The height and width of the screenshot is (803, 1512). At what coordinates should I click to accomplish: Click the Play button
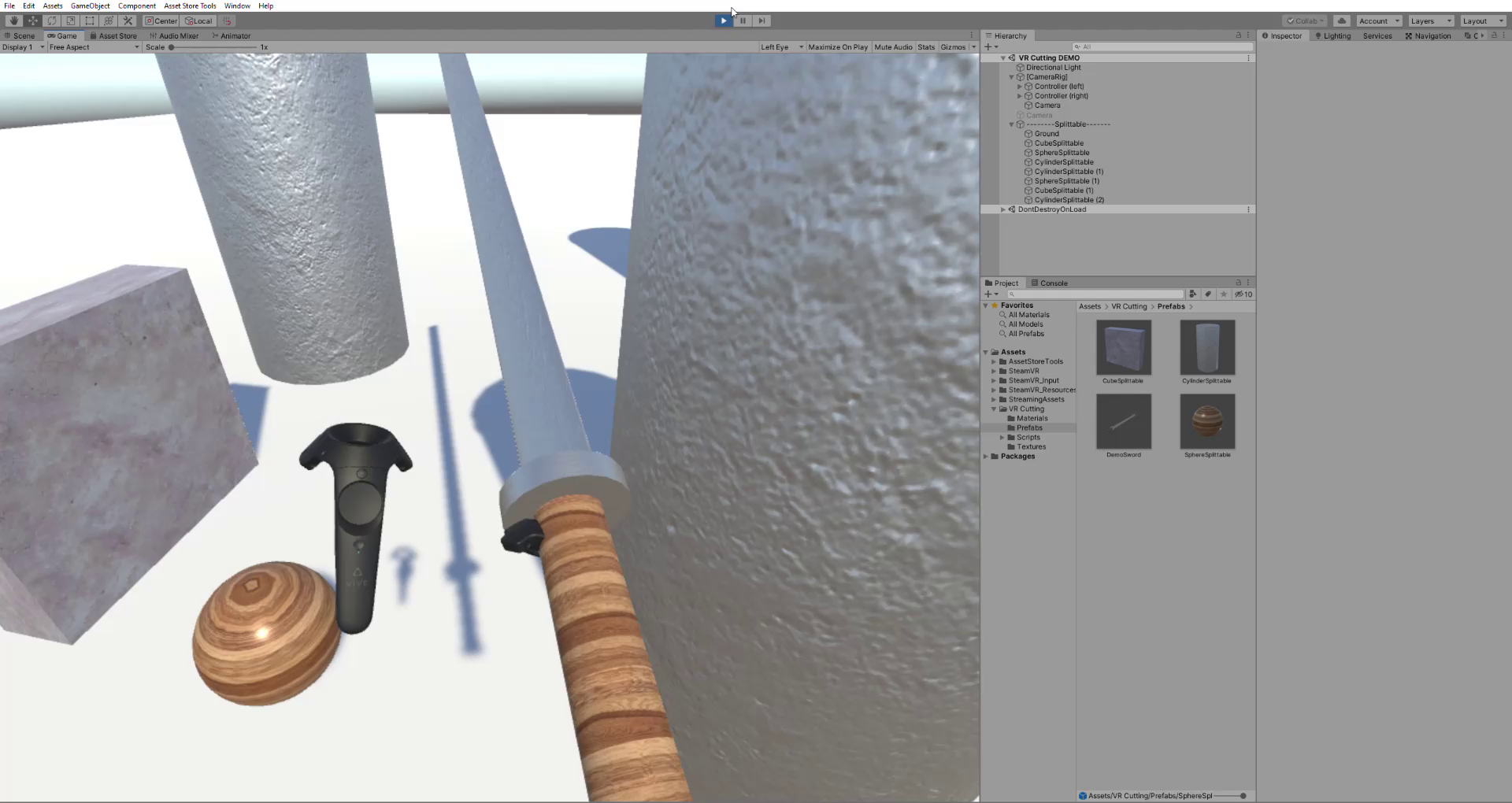[x=723, y=20]
